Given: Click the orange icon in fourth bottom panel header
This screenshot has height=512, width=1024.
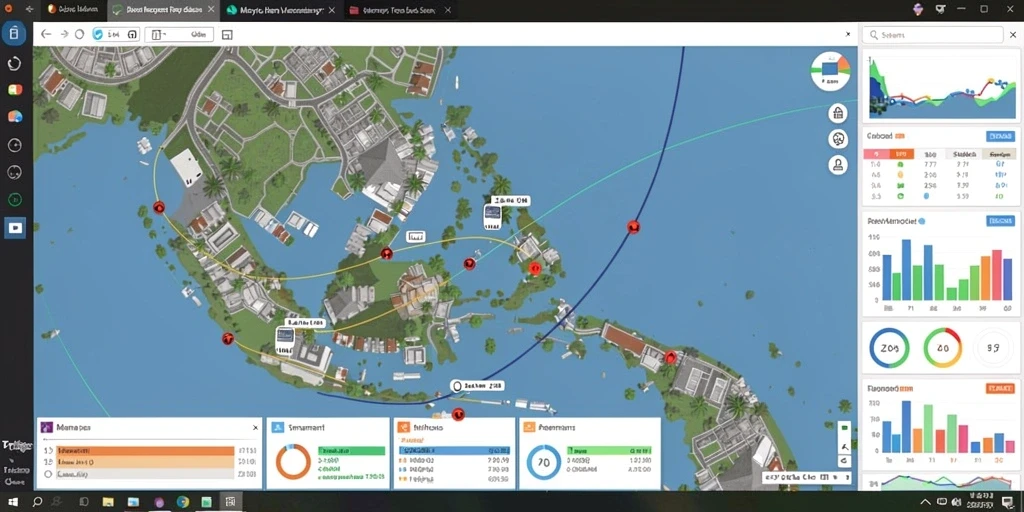Looking at the screenshot, I should coord(529,427).
